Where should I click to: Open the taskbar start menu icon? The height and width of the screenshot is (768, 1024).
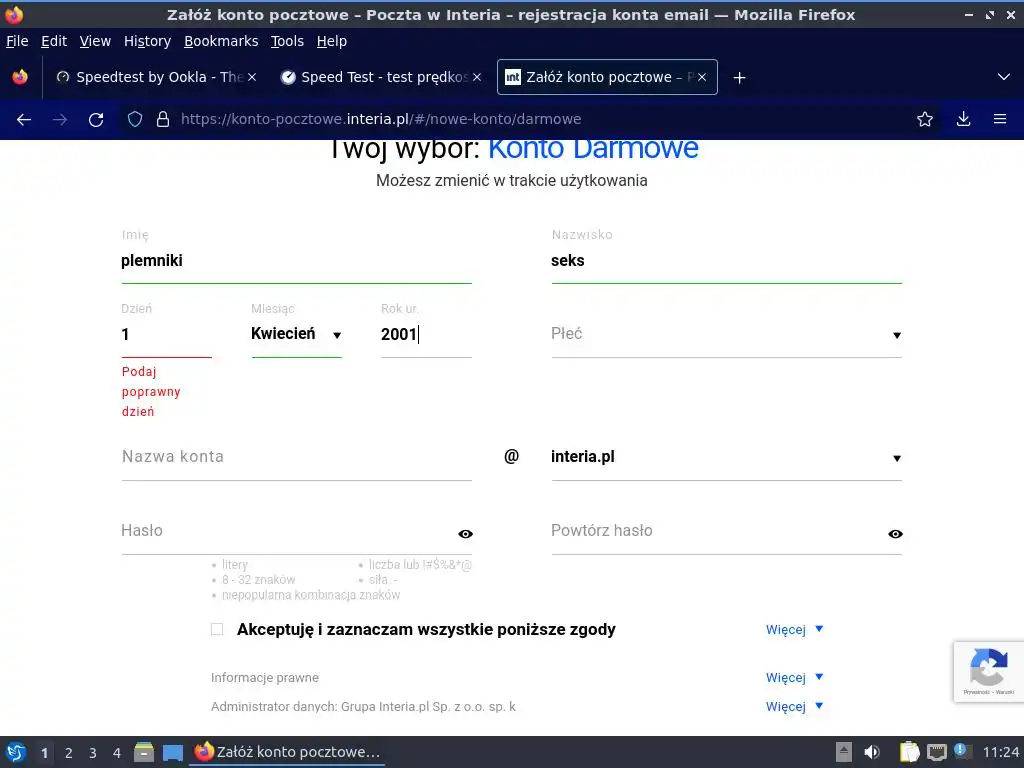pyautogui.click(x=16, y=752)
